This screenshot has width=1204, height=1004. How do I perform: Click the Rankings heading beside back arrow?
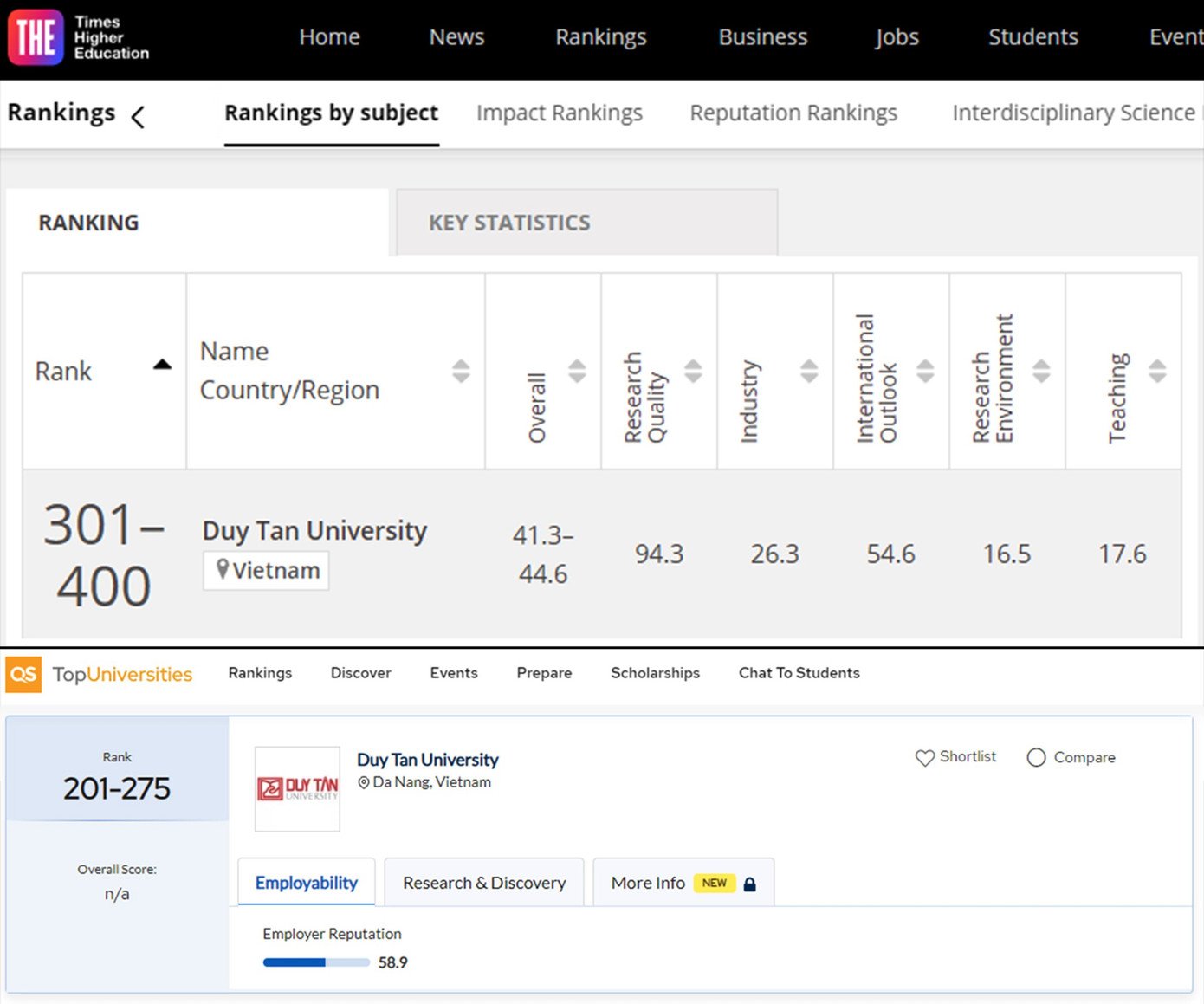61,113
